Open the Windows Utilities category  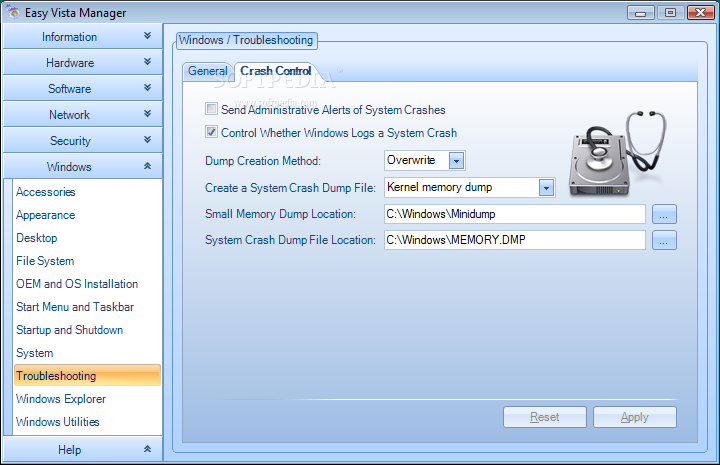tap(57, 421)
